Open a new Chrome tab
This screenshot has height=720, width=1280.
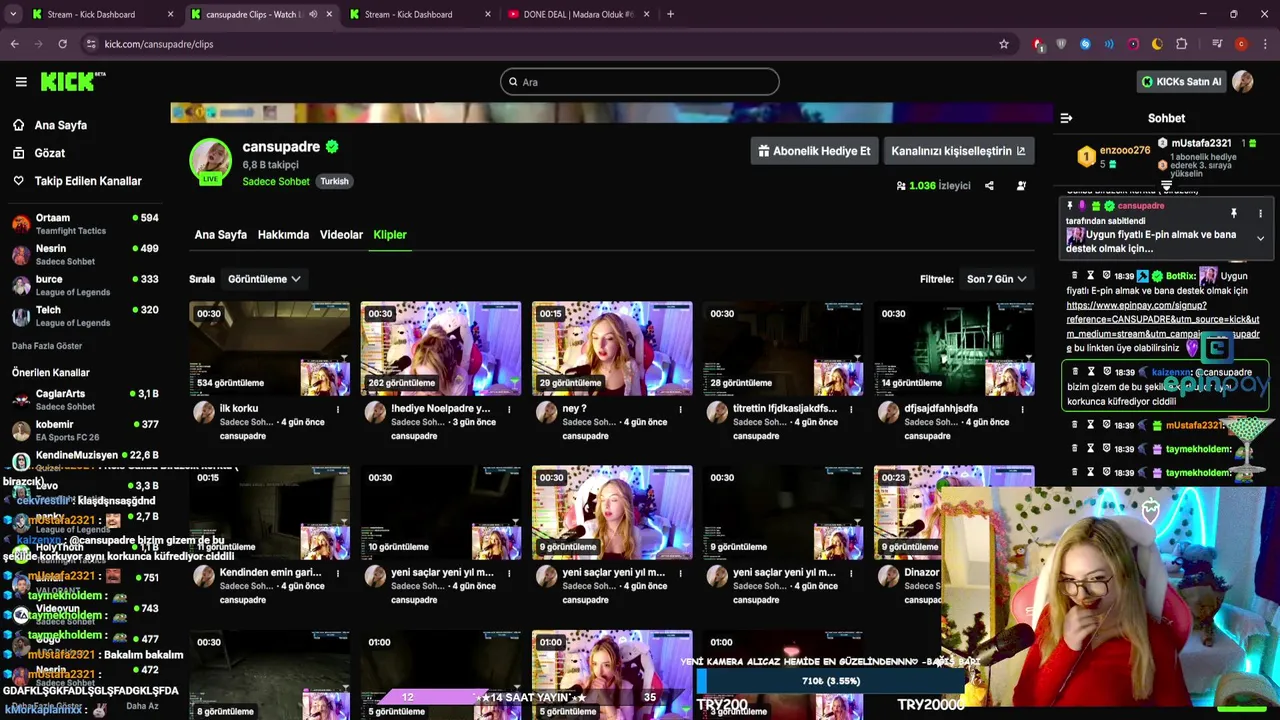[670, 14]
